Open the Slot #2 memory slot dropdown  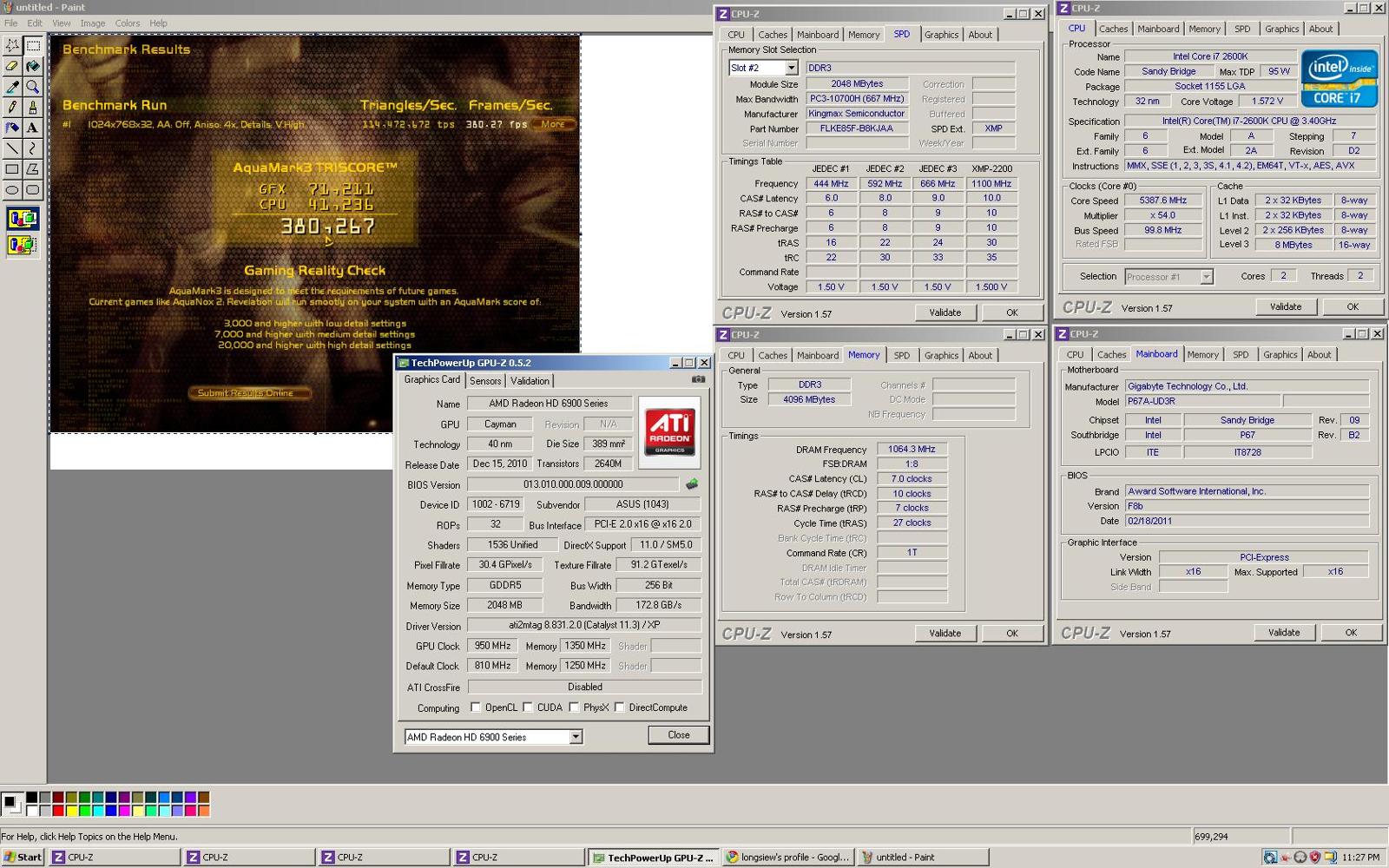click(x=791, y=68)
